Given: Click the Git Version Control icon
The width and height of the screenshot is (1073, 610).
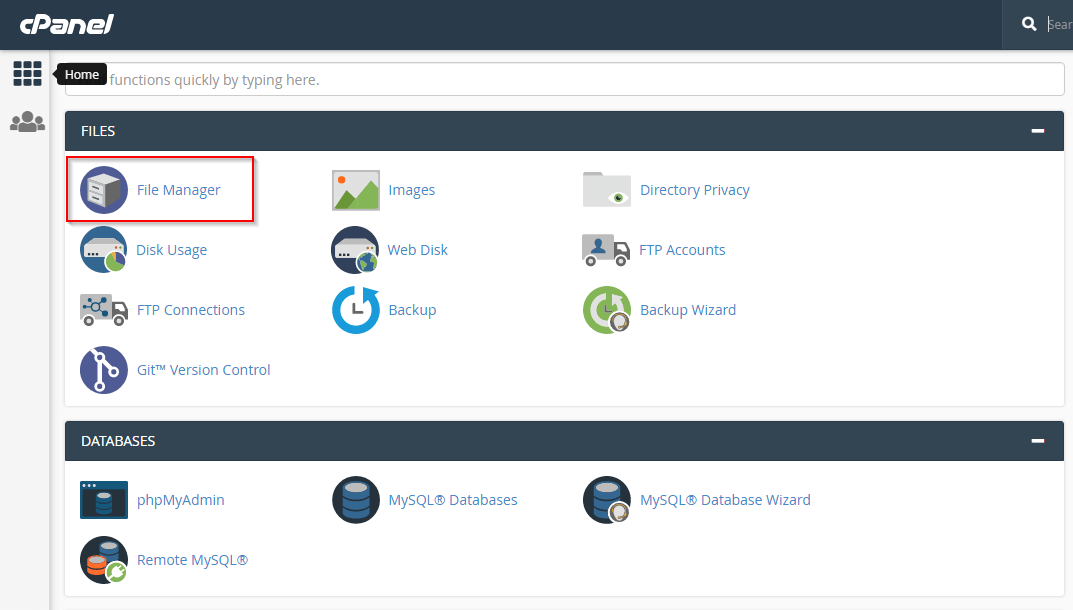Looking at the screenshot, I should (103, 370).
